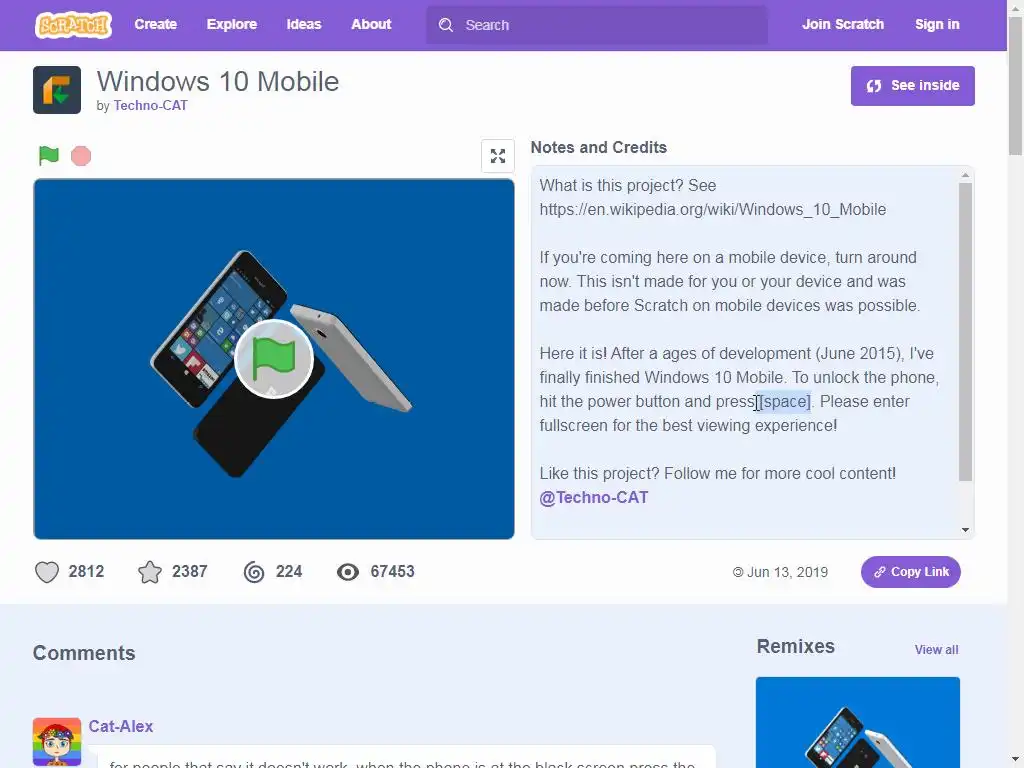This screenshot has width=1024, height=768.
Task: Click the 2387 favorites count
Action: pyautogui.click(x=189, y=572)
